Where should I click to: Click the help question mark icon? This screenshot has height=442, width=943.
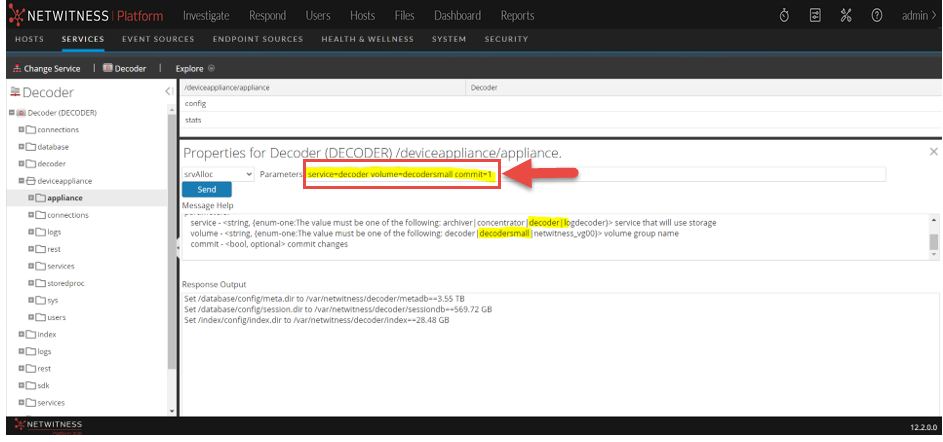point(876,15)
